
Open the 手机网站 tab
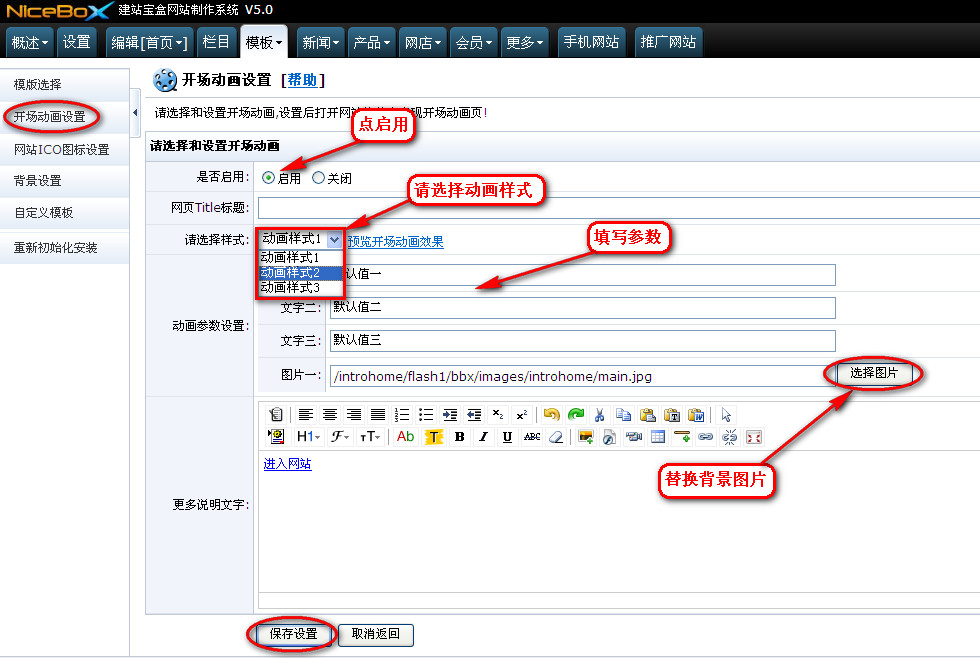(591, 42)
